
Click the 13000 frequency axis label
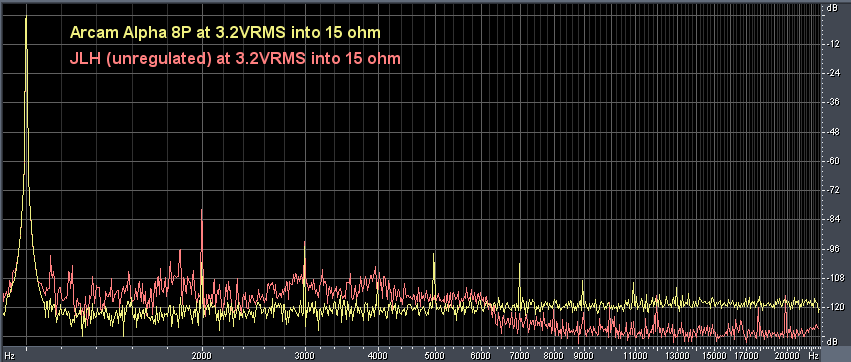(x=678, y=355)
